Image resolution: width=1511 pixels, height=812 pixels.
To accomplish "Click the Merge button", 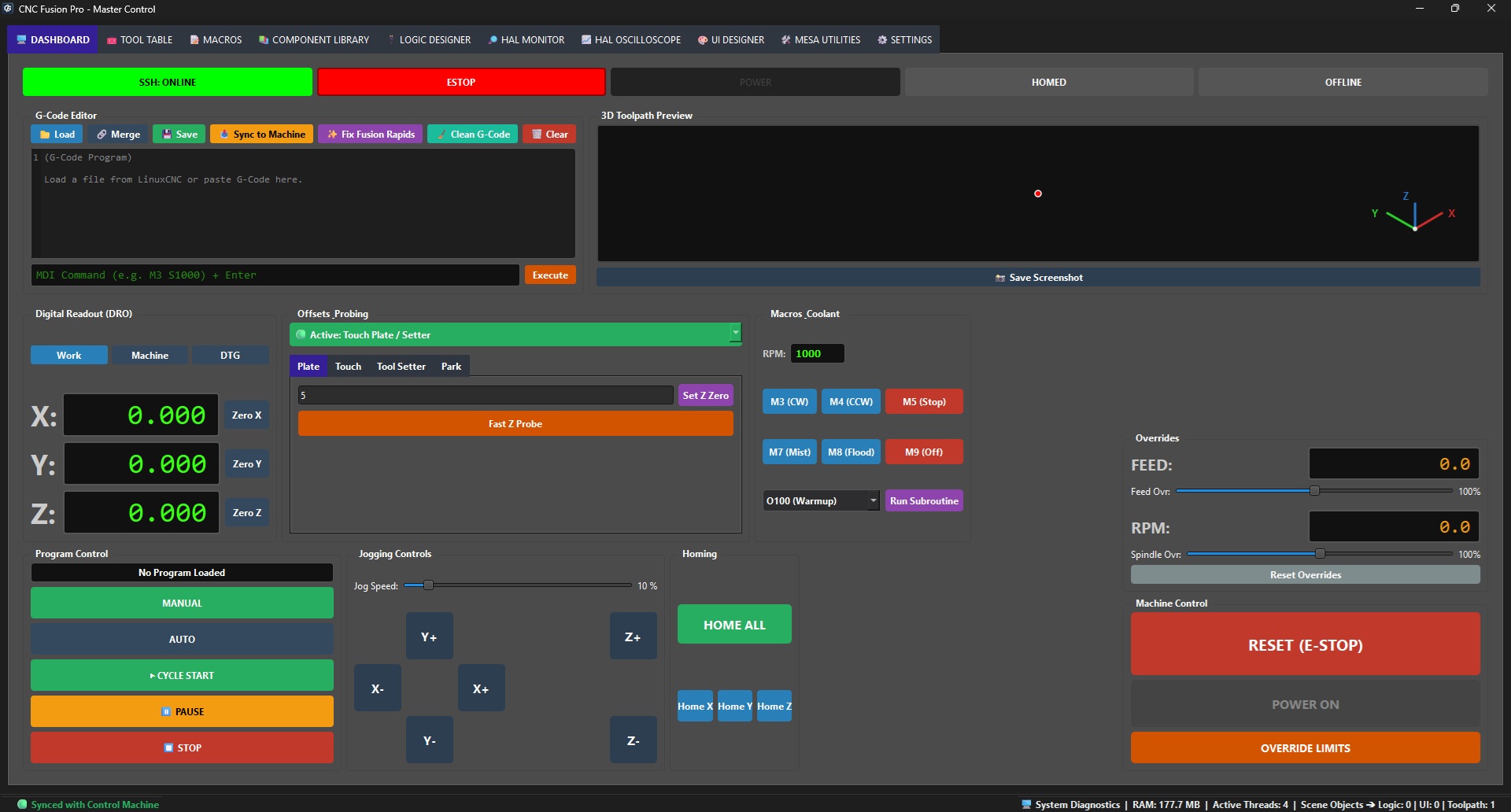I will (x=118, y=135).
